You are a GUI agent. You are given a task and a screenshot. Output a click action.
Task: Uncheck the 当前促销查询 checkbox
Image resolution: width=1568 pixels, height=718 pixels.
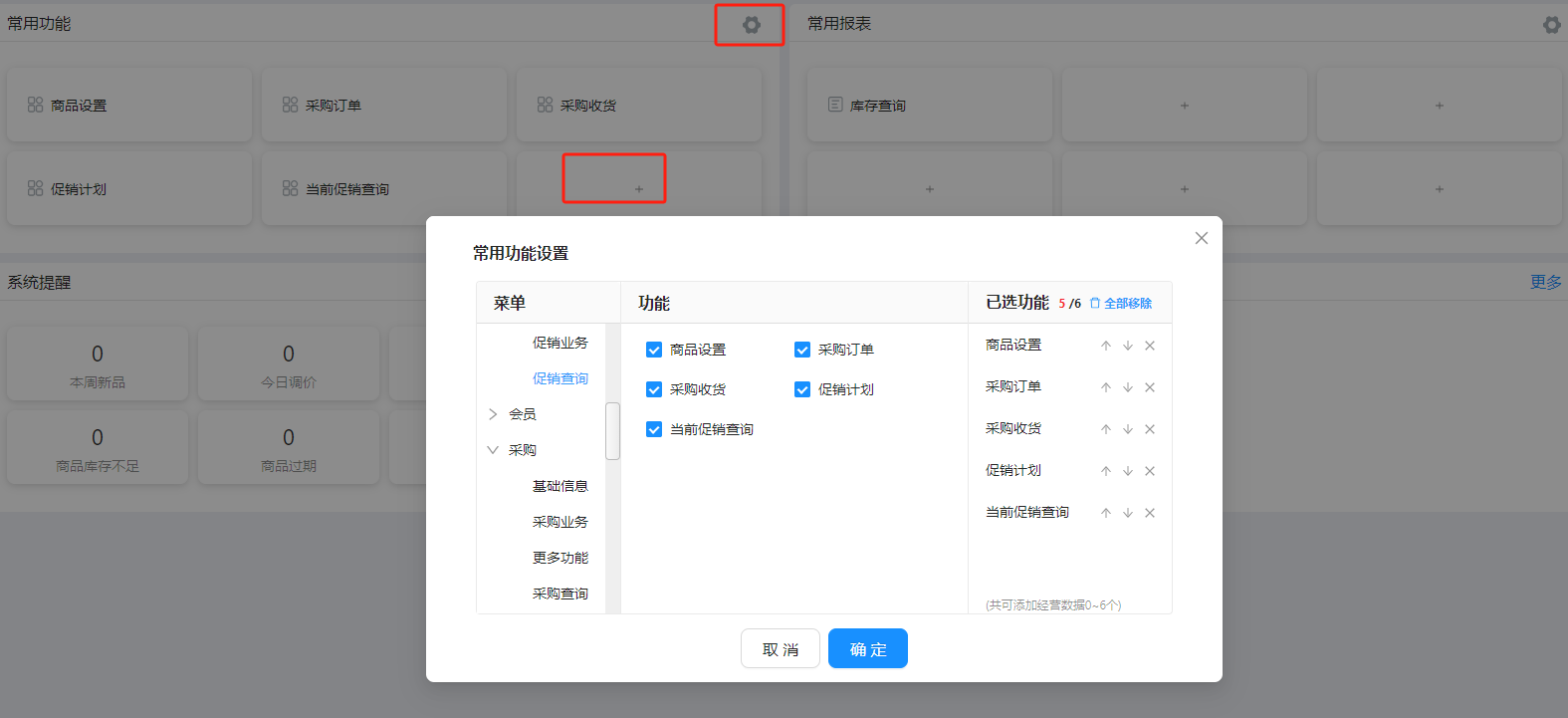654,429
